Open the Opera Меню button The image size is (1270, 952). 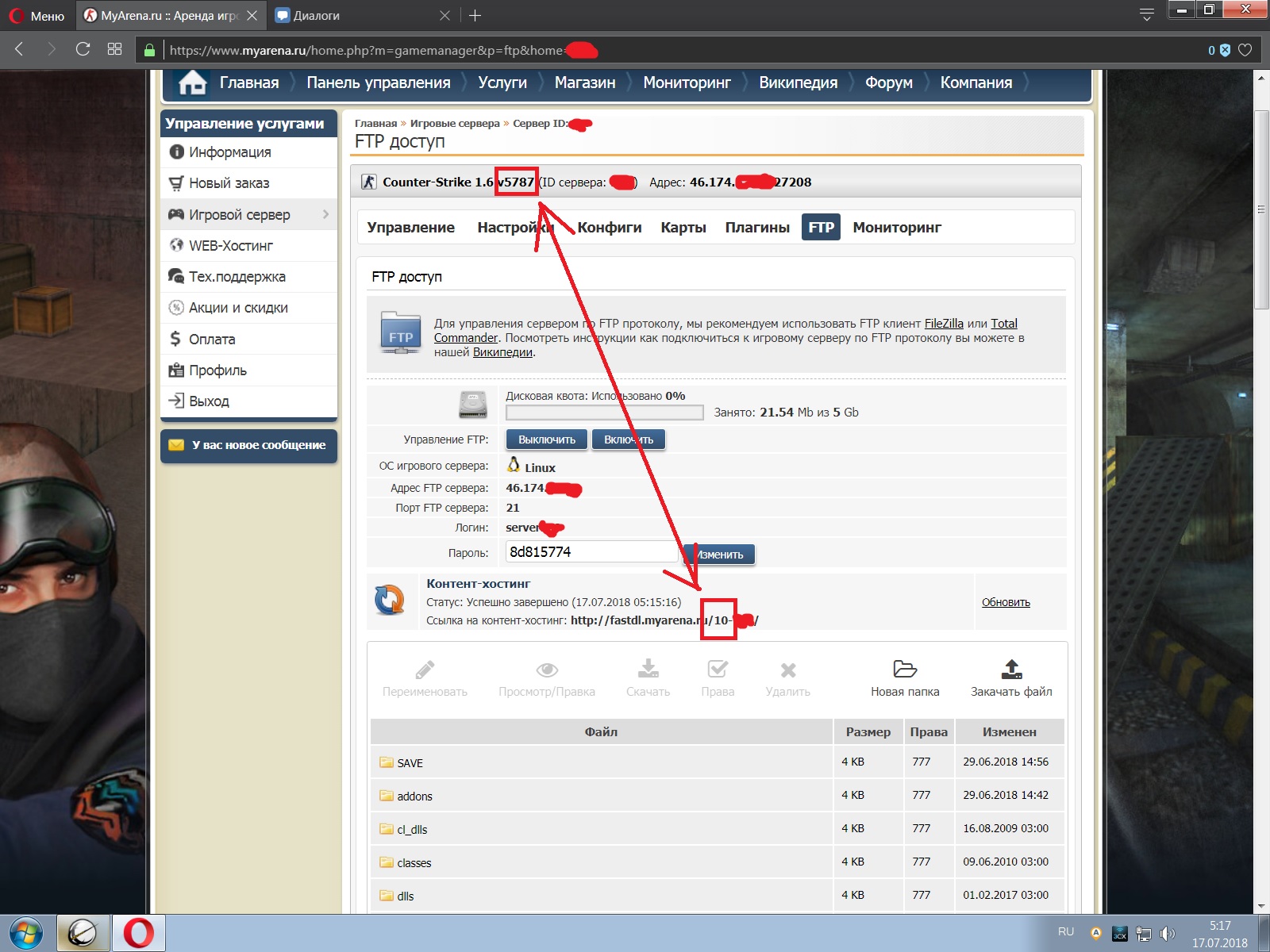click(37, 15)
